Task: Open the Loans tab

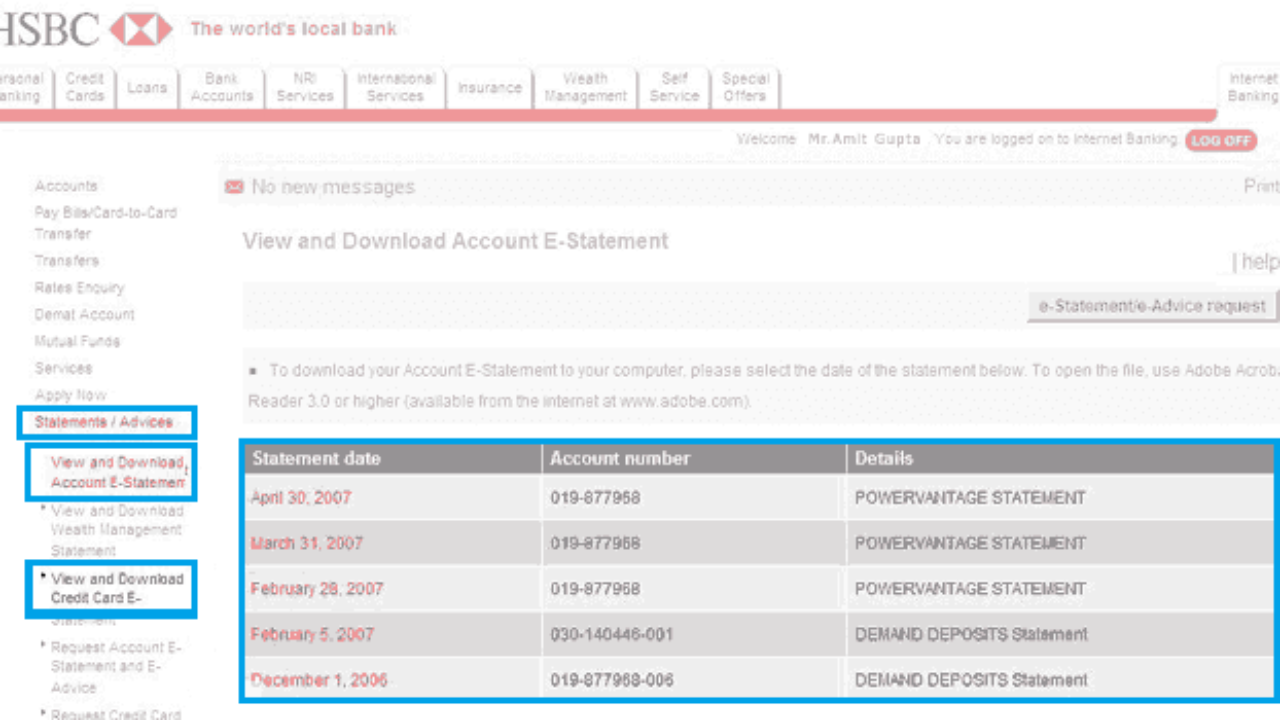Action: pyautogui.click(x=147, y=87)
